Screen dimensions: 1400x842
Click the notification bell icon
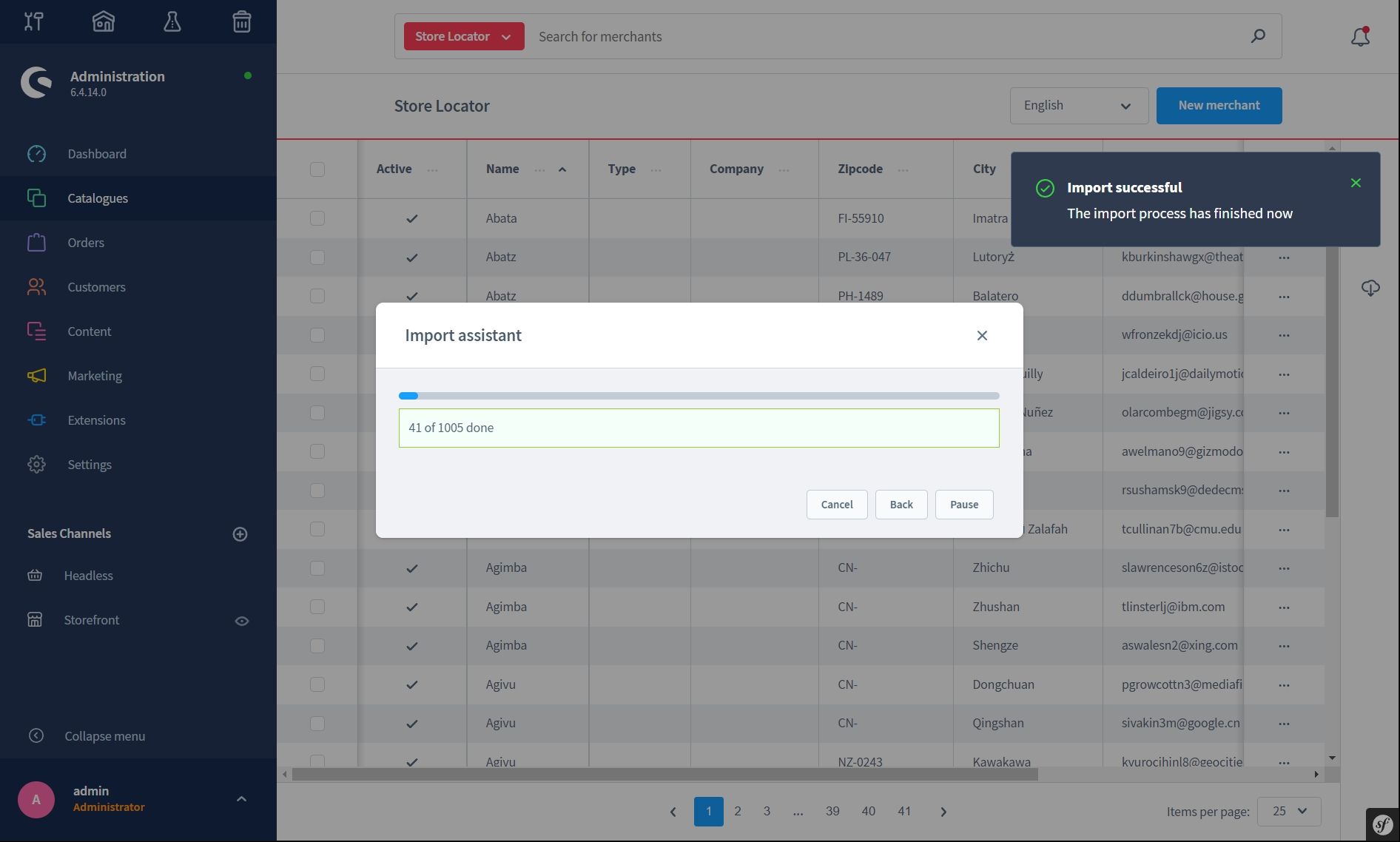tap(1360, 36)
